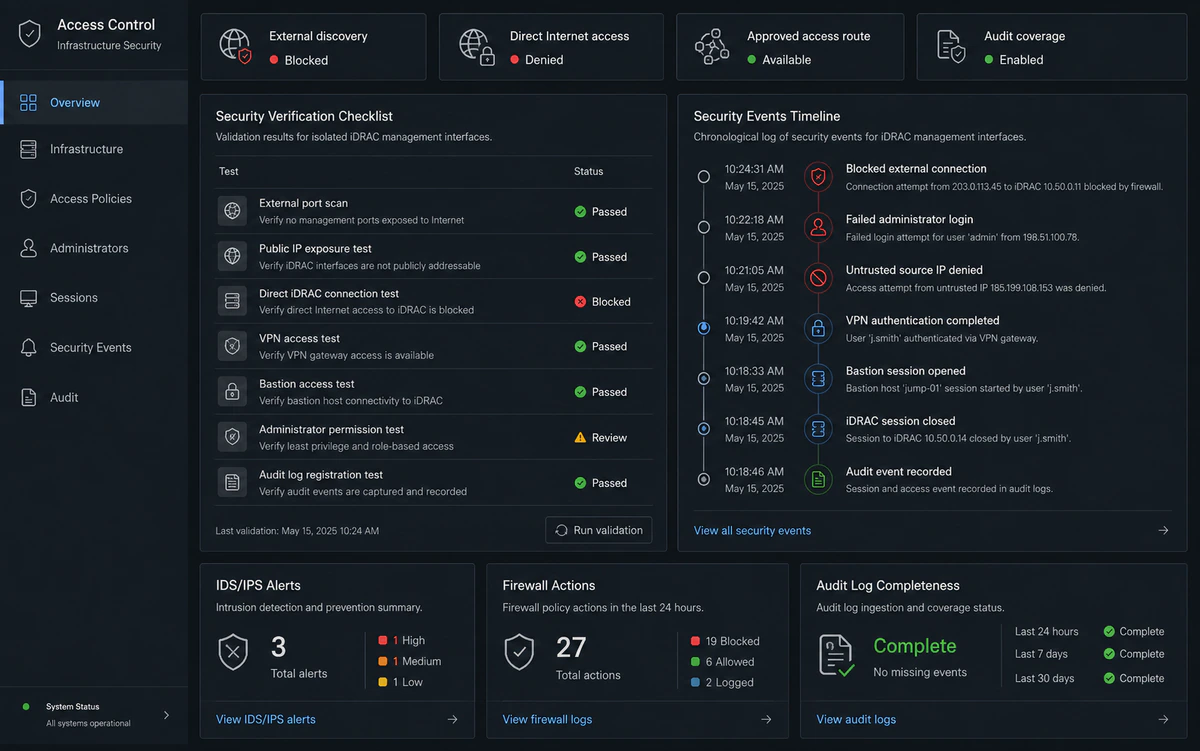The image size is (1200, 751).
Task: Click the Administrator permission test icon
Action: (x=232, y=437)
